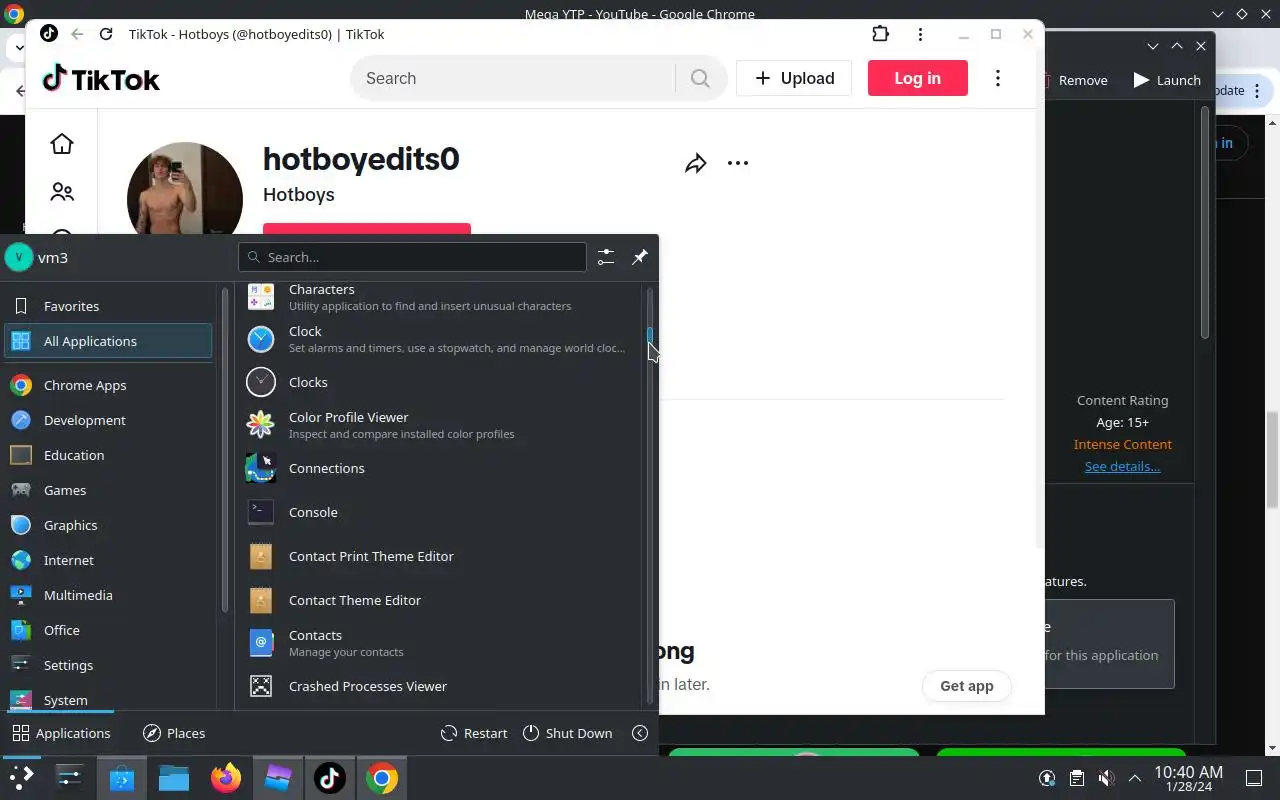Open the Multimedia category
This screenshot has height=800, width=1280.
click(x=108, y=595)
